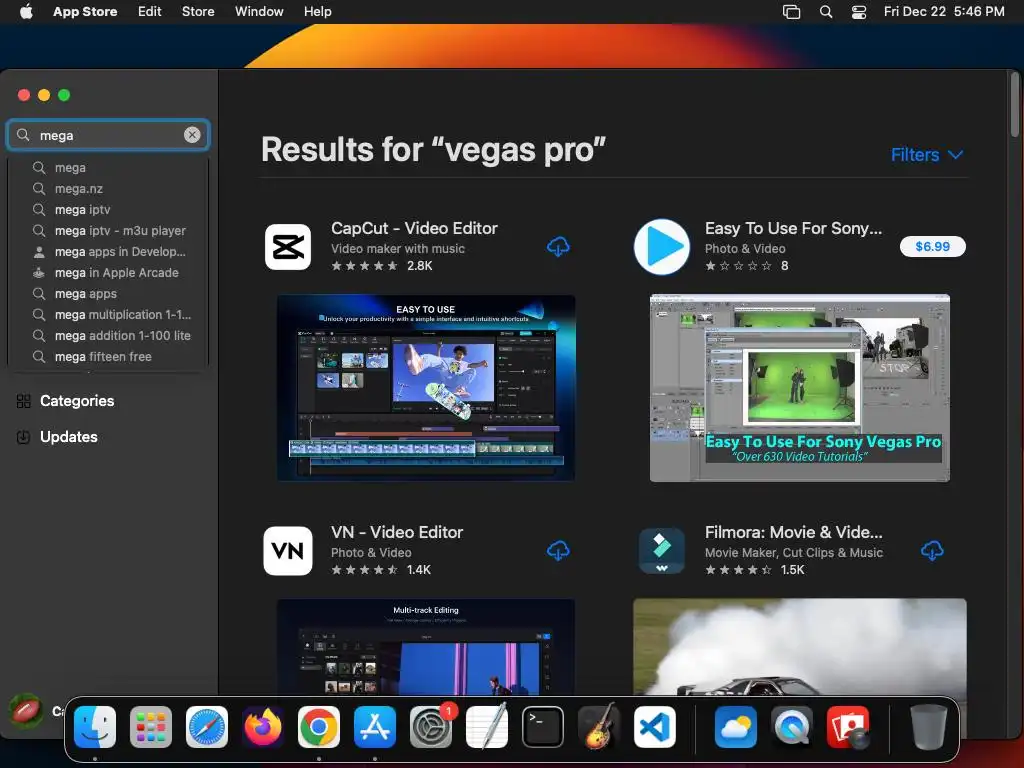The height and width of the screenshot is (768, 1024).
Task: Click the App Store Dock icon
Action: 375,727
